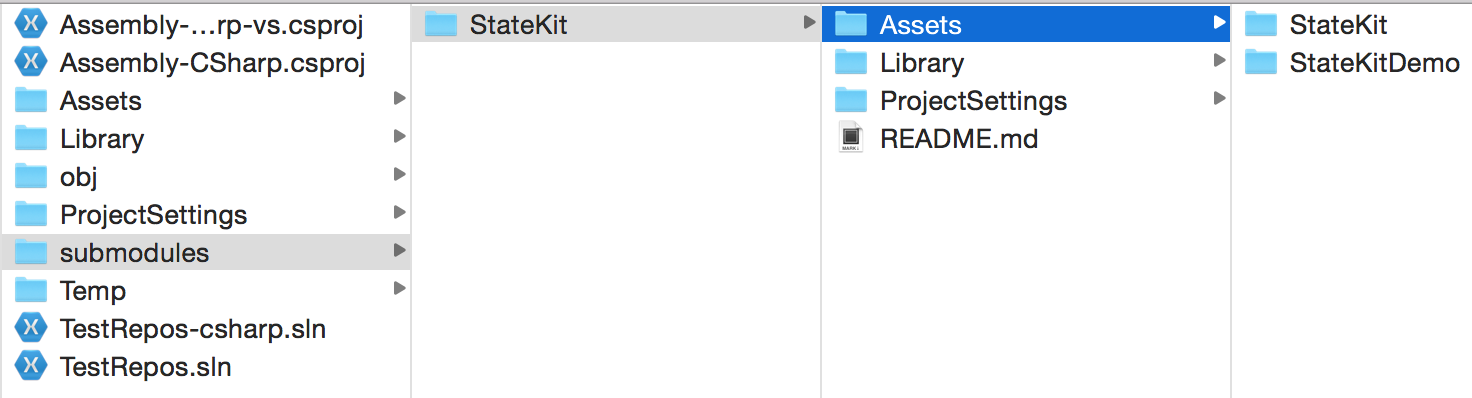Select StateKit folder in last column

coord(1351,25)
